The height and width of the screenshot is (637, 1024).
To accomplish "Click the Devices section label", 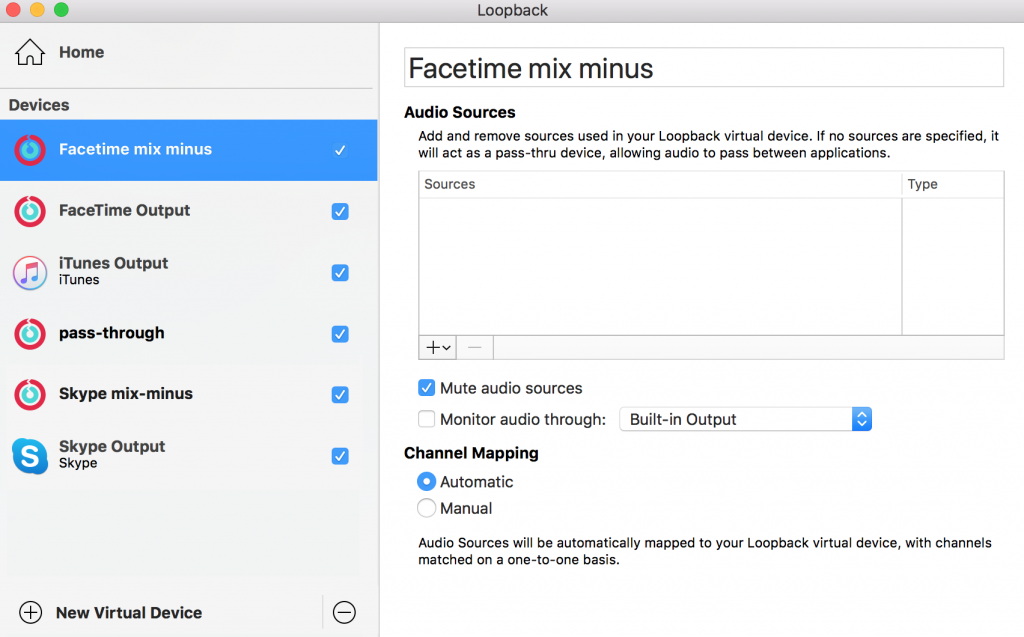I will pos(39,105).
